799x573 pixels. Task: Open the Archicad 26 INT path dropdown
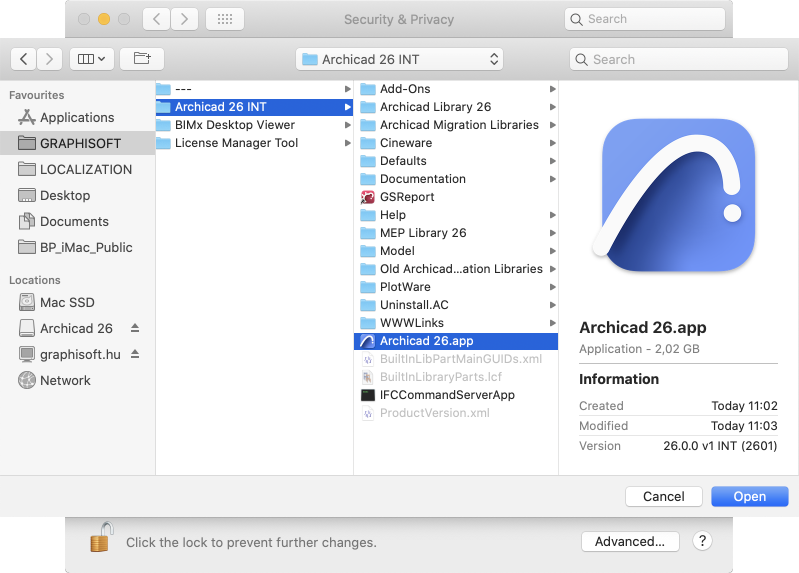coord(399,59)
